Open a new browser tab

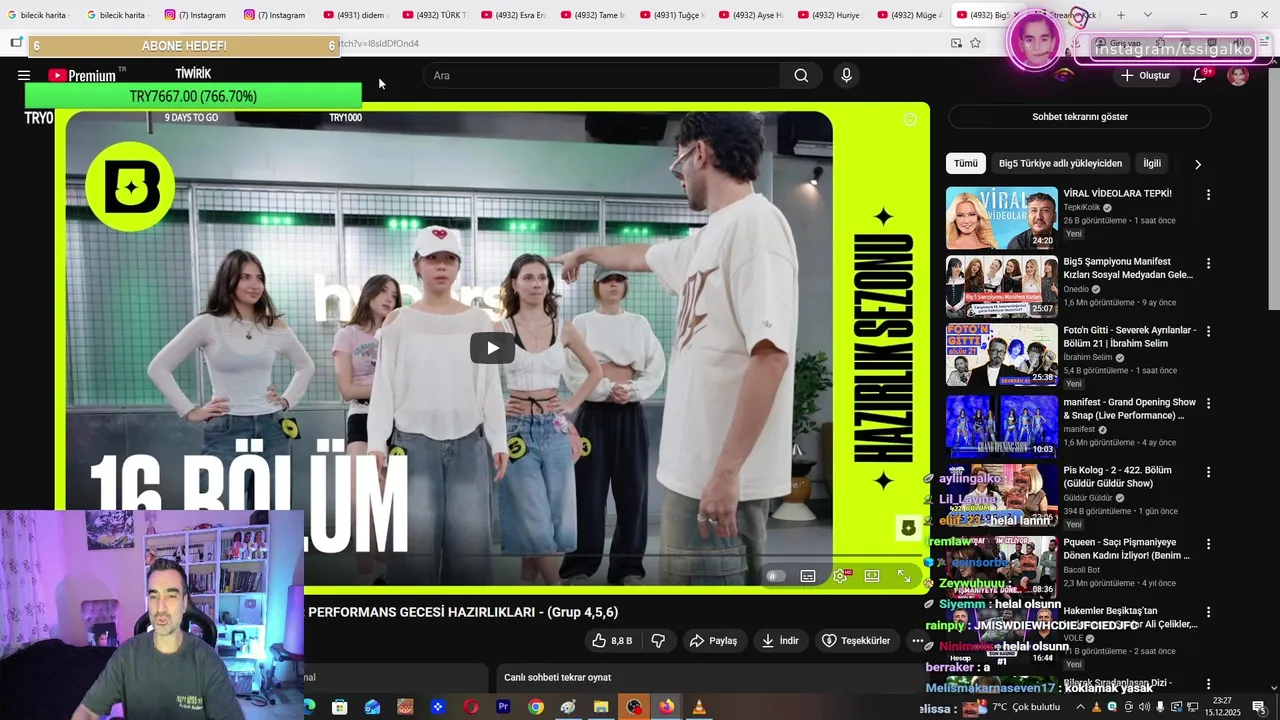pyautogui.click(x=1121, y=15)
